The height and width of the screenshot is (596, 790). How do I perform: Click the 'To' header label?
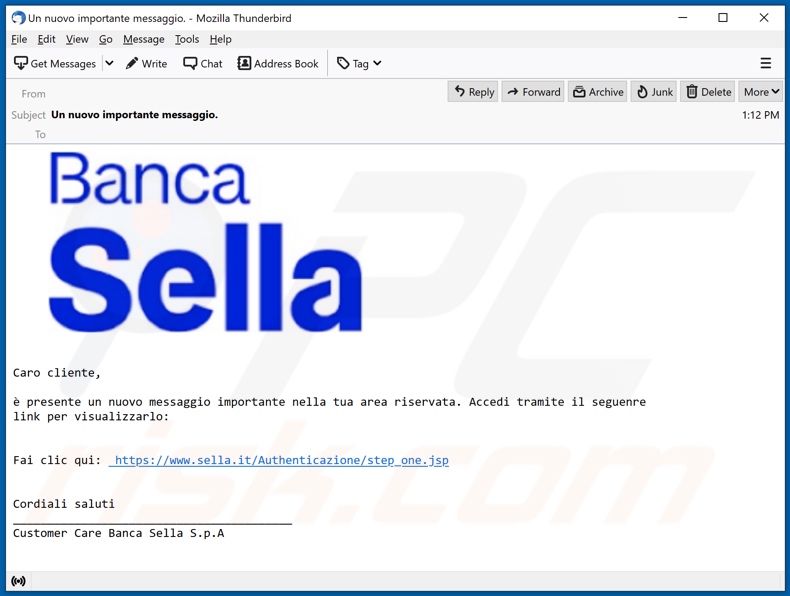(x=40, y=135)
